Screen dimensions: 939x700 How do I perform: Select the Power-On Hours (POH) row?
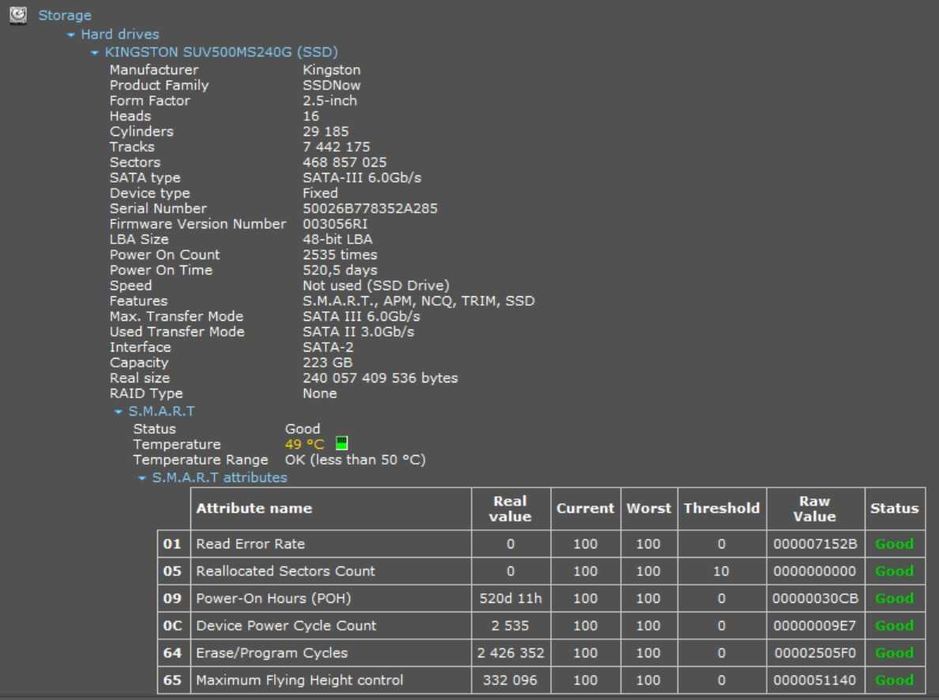click(x=541, y=598)
